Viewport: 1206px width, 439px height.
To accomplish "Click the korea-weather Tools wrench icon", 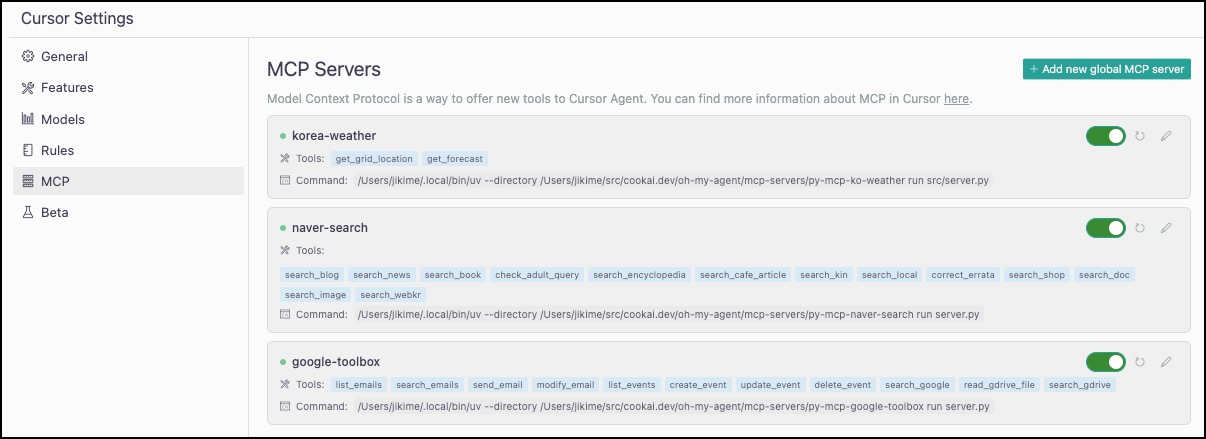I will [284, 158].
